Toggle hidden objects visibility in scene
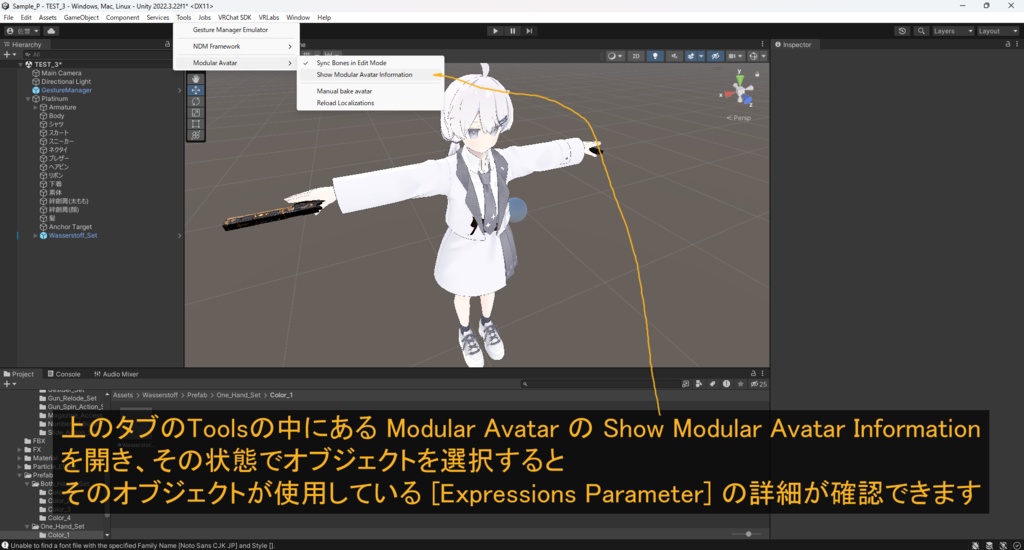Image resolution: width=1024 pixels, height=550 pixels. tap(715, 56)
